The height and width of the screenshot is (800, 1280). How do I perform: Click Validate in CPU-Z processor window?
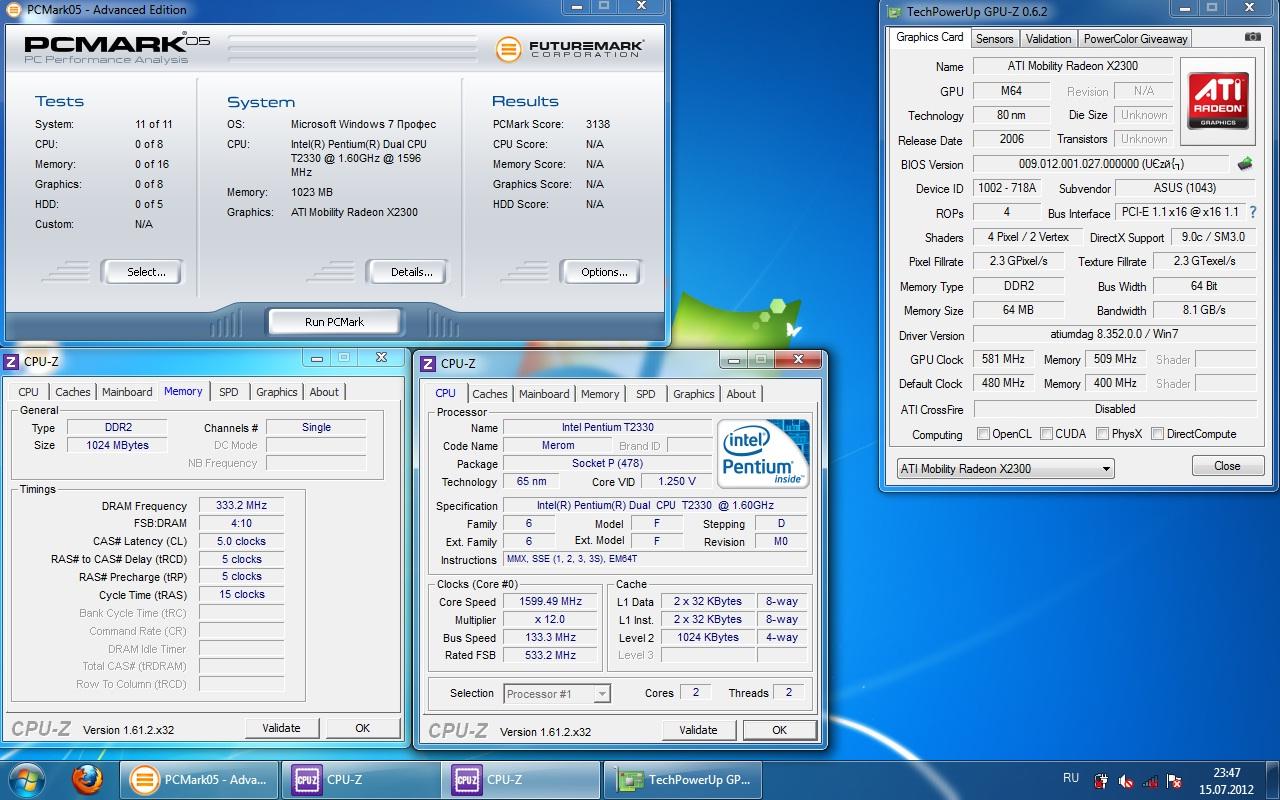(x=698, y=730)
